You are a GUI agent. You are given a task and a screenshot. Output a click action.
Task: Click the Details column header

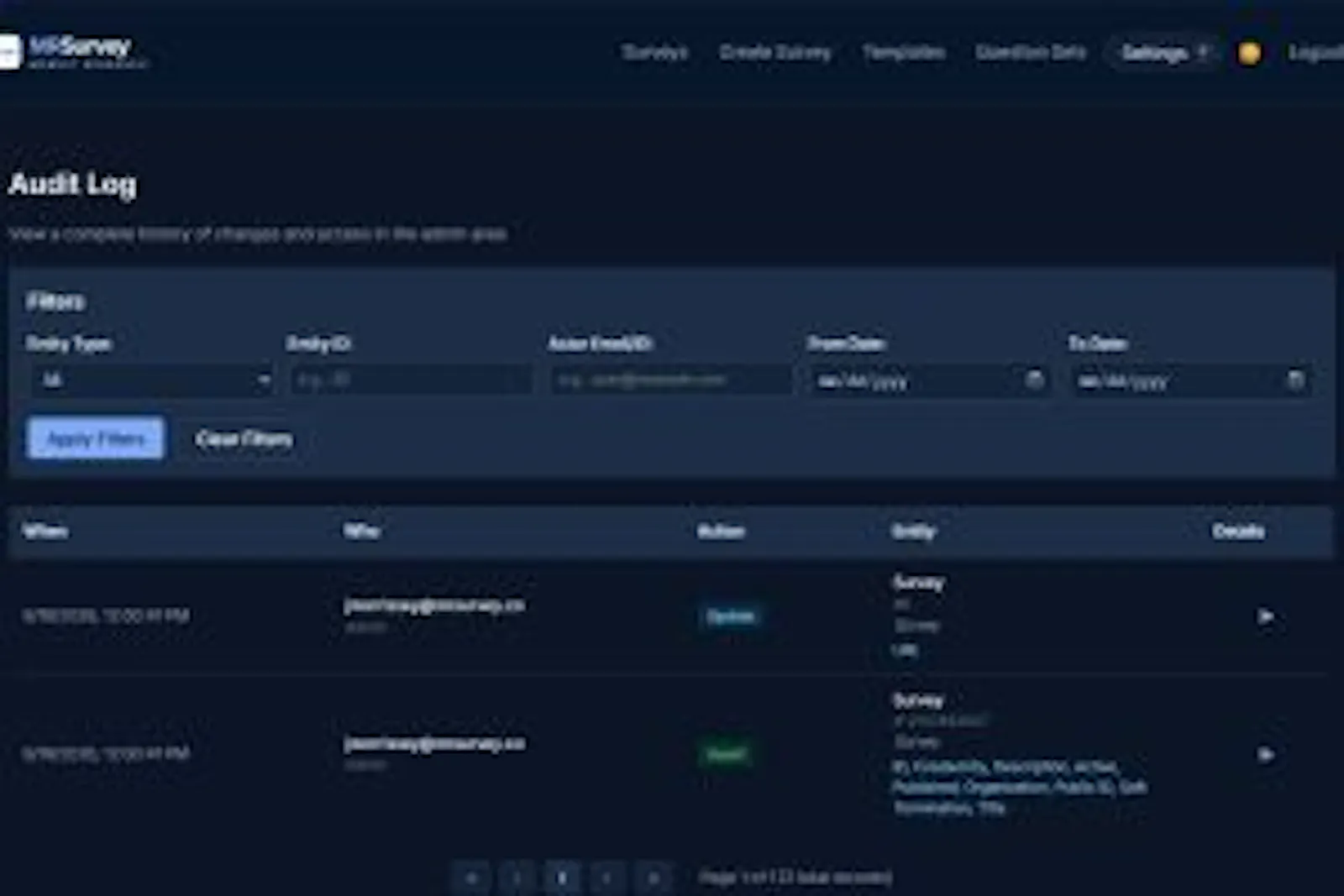coord(1238,531)
